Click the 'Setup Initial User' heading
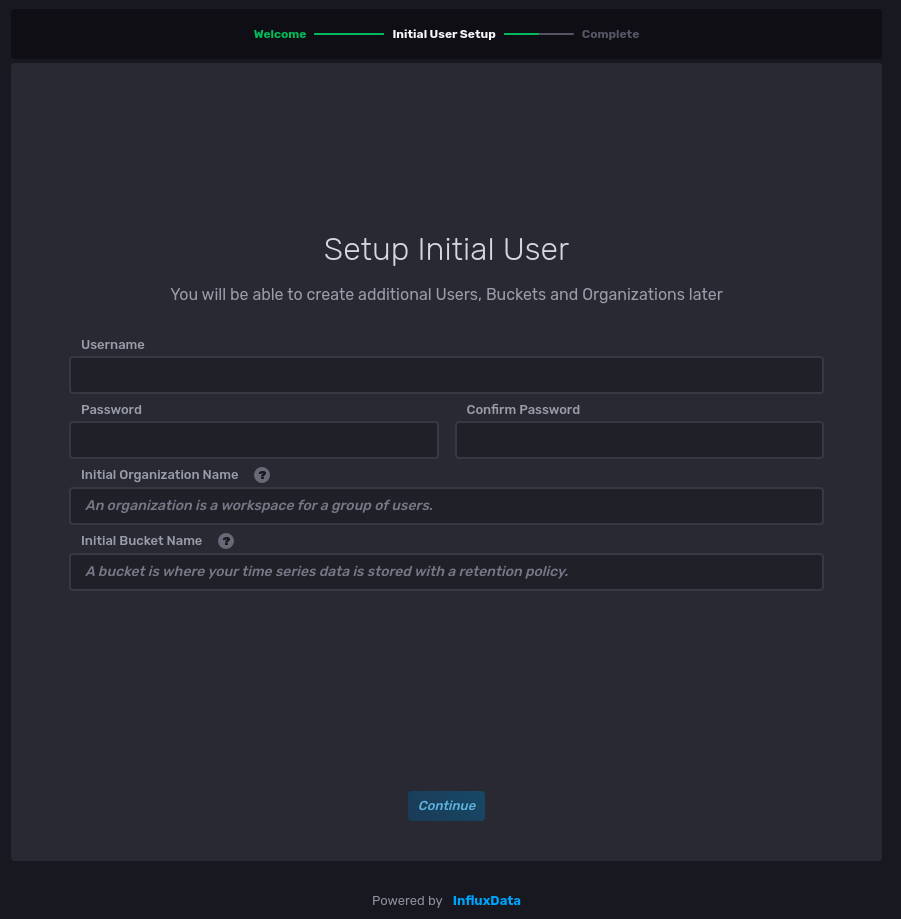This screenshot has height=919, width=901. click(446, 249)
